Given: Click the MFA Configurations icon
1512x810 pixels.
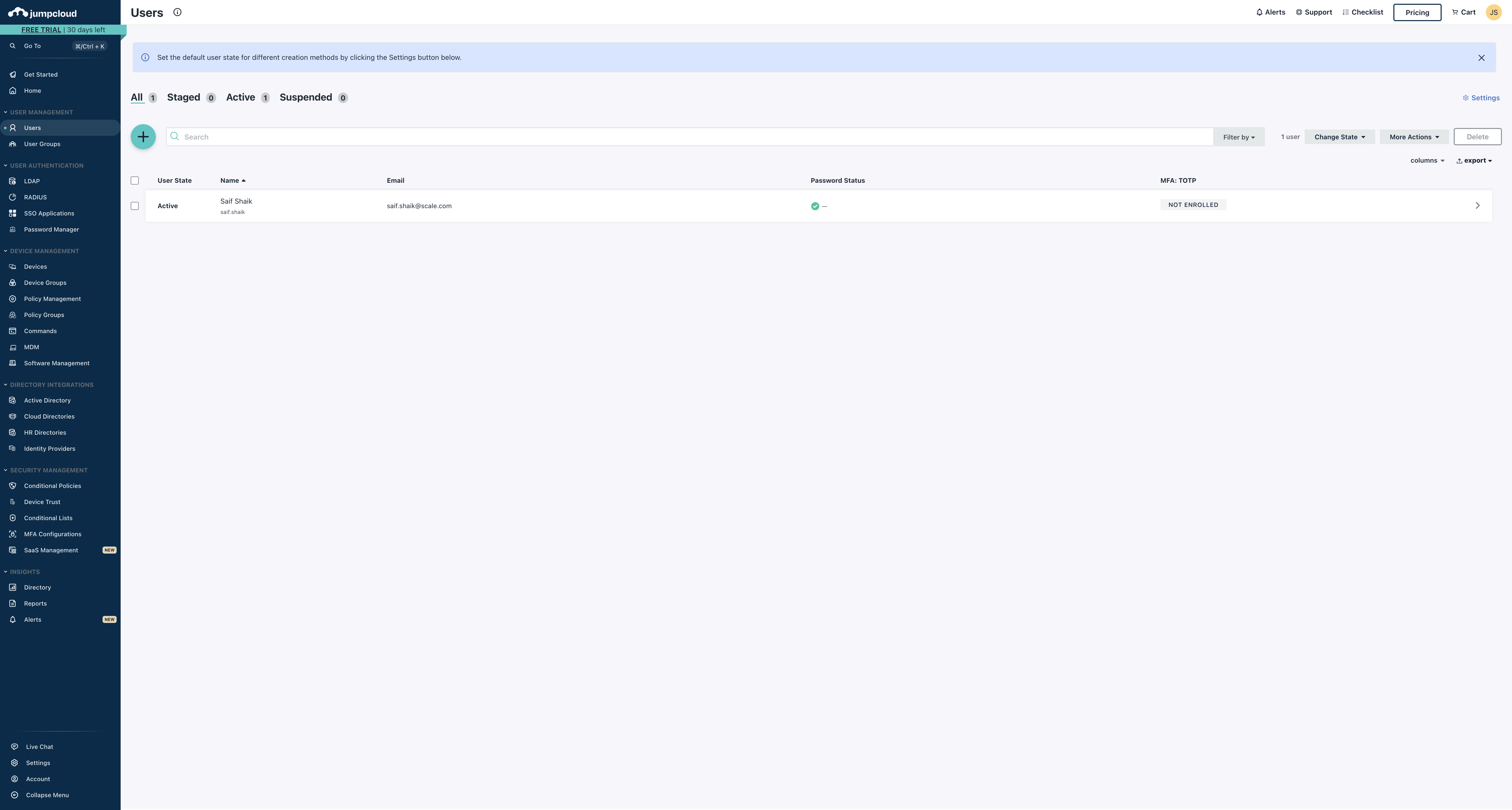Looking at the screenshot, I should 12,534.
